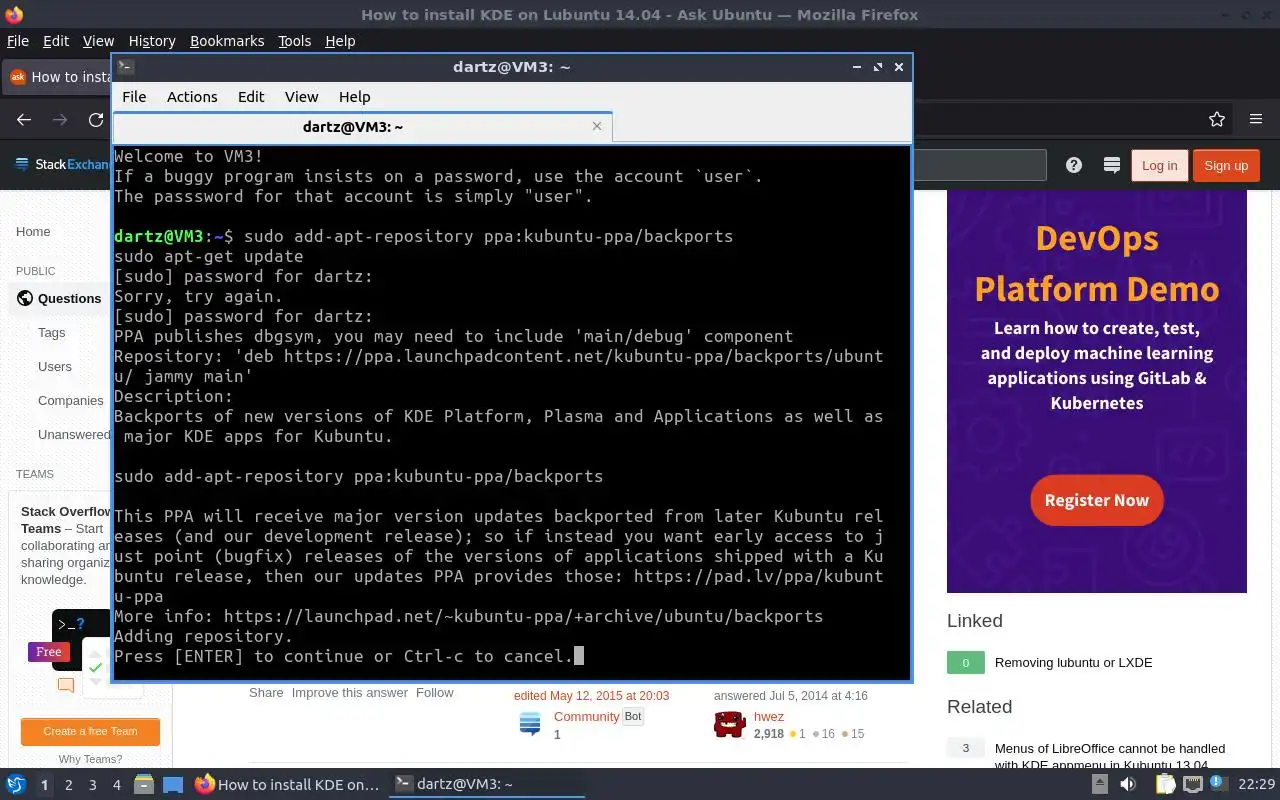
Task: Click Register Now in the DevOps ad
Action: pos(1096,500)
